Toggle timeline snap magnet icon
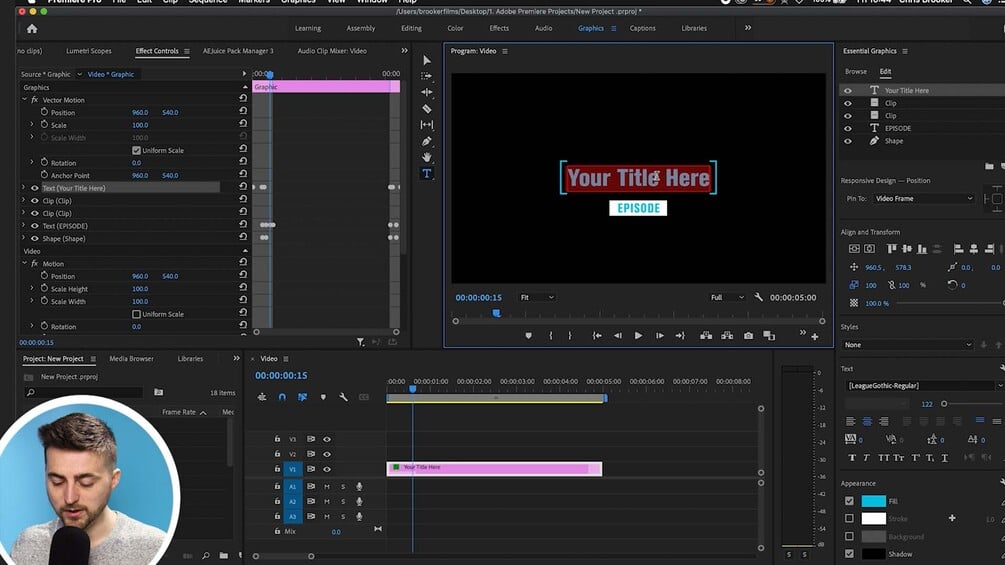The width and height of the screenshot is (1005, 565). point(282,397)
